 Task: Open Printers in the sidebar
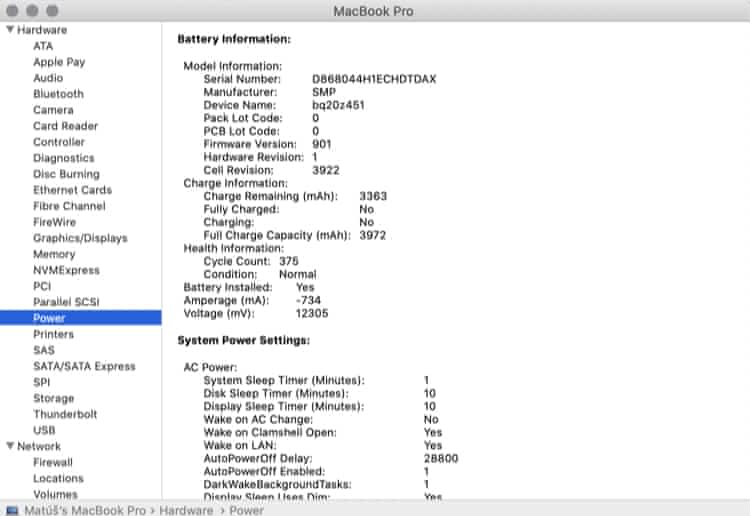point(54,334)
